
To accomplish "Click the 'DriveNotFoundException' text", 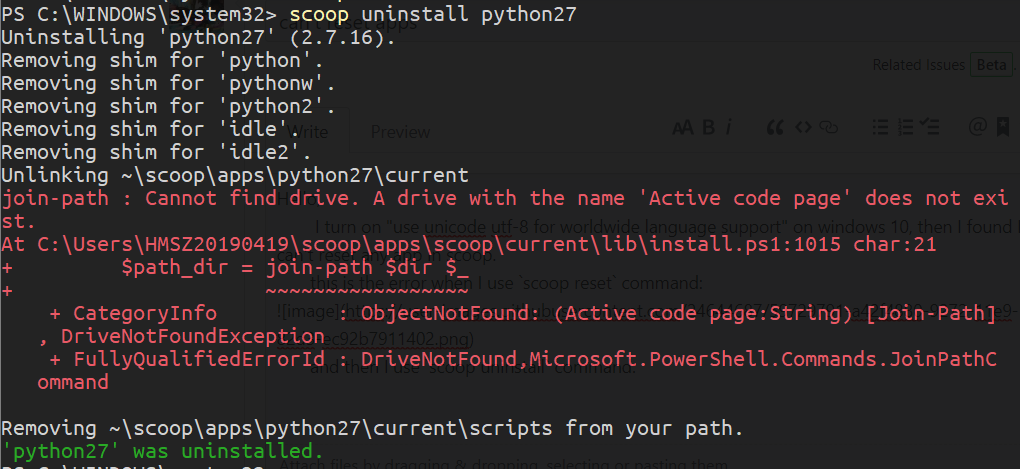I will (193, 336).
